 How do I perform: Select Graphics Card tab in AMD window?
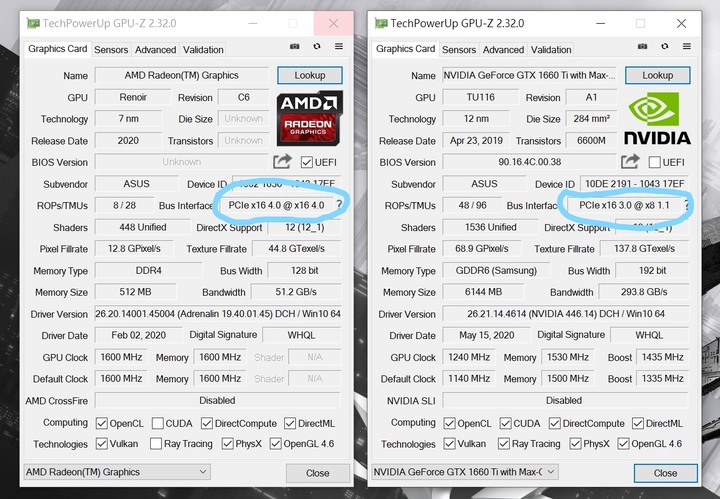(x=57, y=49)
